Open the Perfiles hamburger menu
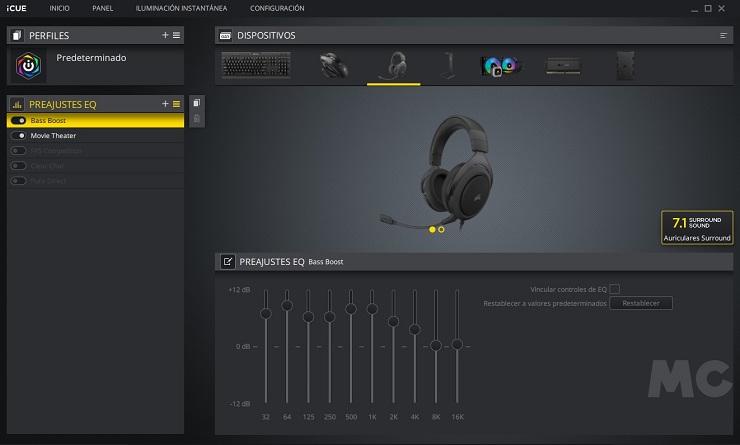740x445 pixels. (177, 35)
